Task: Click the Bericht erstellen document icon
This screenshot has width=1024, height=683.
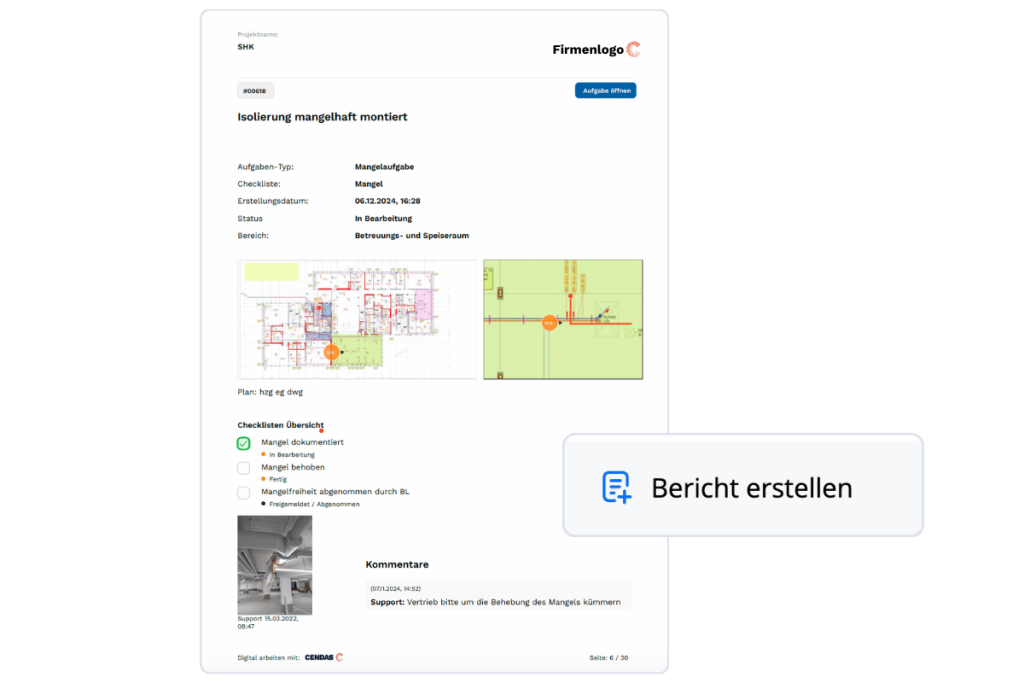Action: point(616,487)
